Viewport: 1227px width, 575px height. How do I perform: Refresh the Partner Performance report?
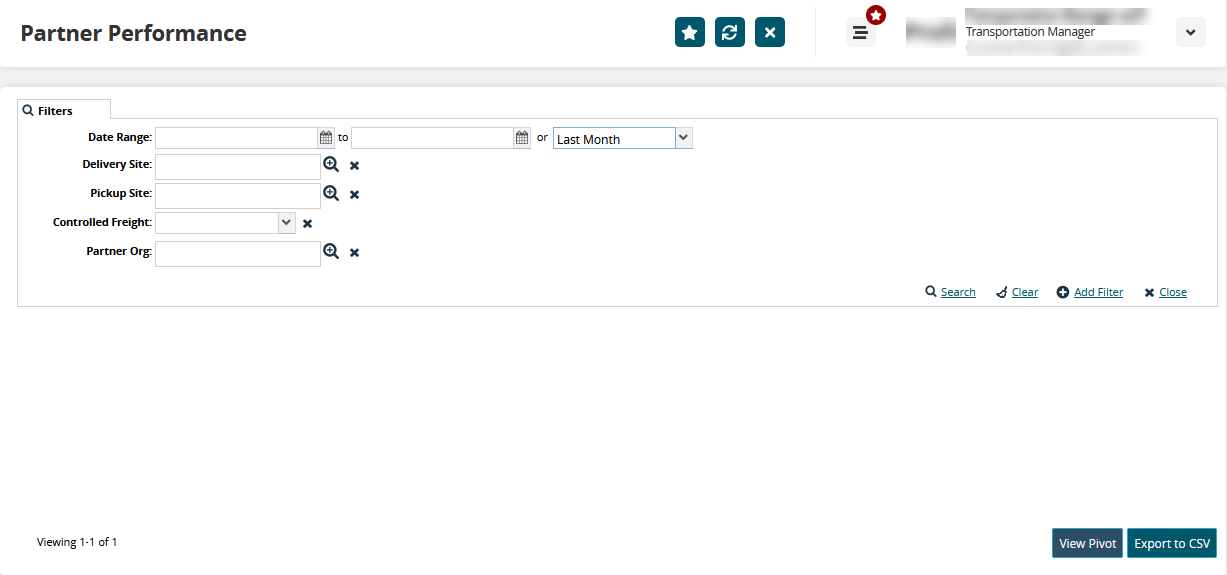click(x=730, y=32)
